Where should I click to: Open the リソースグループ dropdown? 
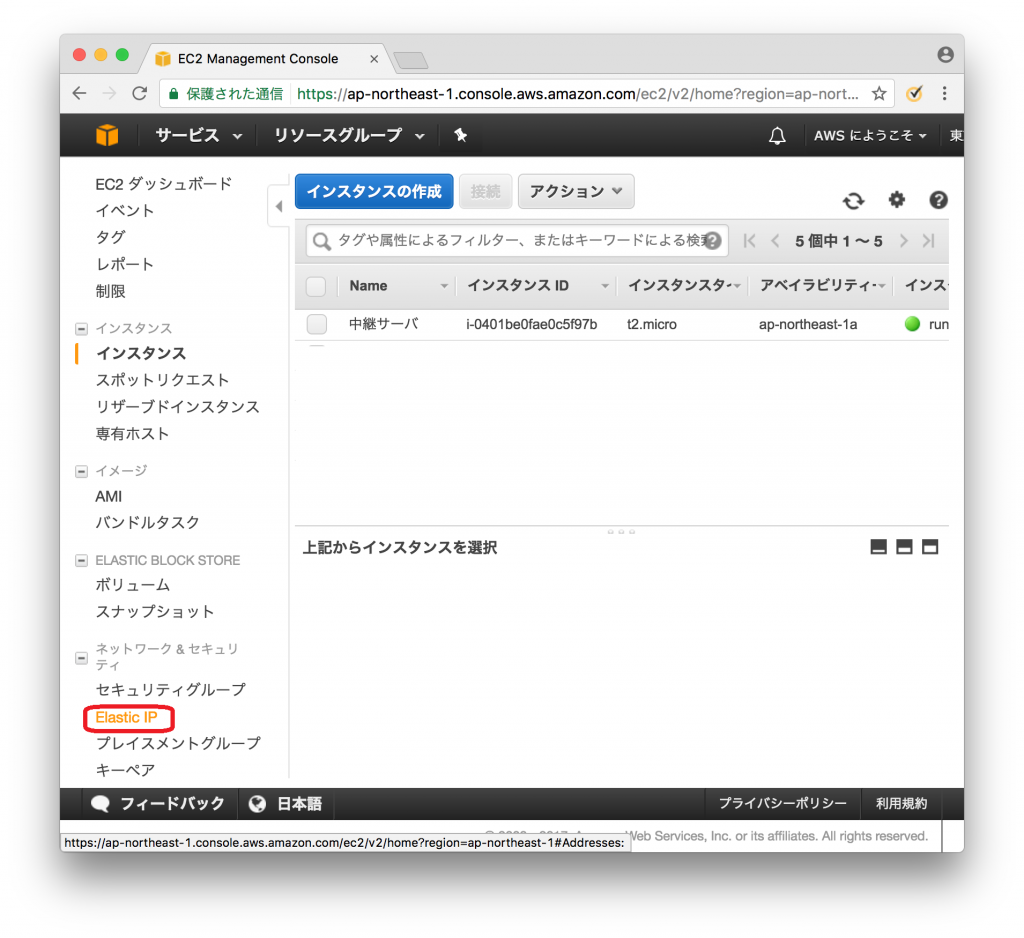(349, 135)
